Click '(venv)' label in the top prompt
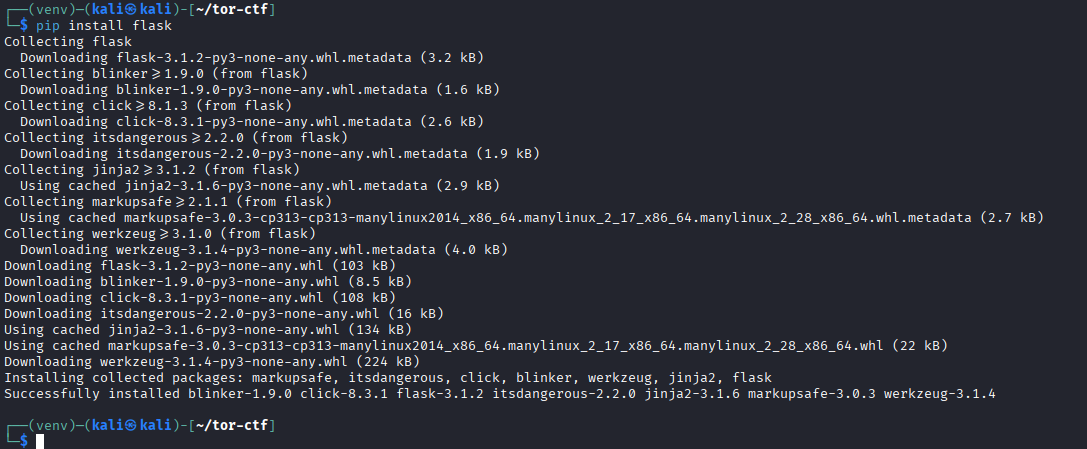This screenshot has height=449, width=1087. [44, 9]
